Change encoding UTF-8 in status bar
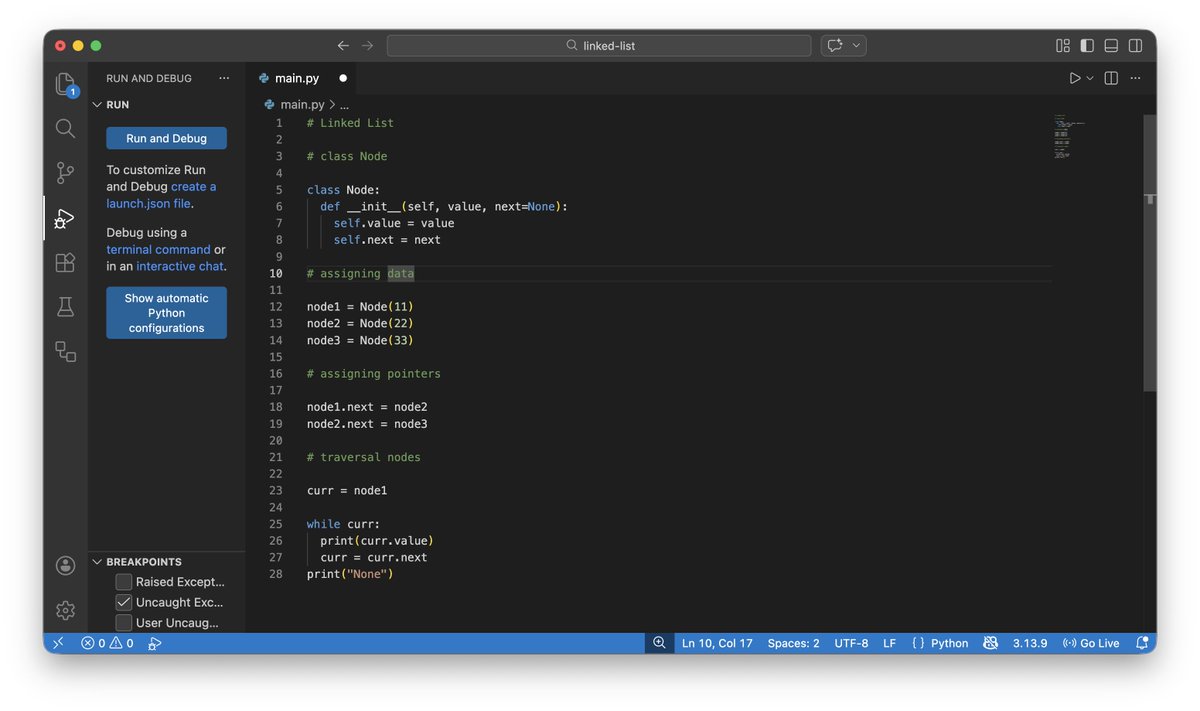 tap(851, 643)
